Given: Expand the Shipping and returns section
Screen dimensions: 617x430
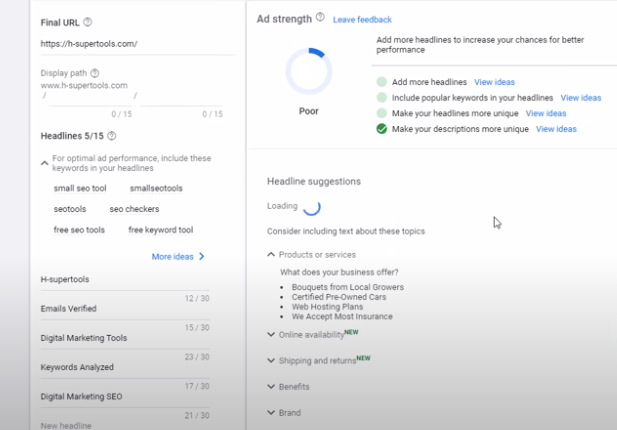Looking at the screenshot, I should coord(271,360).
